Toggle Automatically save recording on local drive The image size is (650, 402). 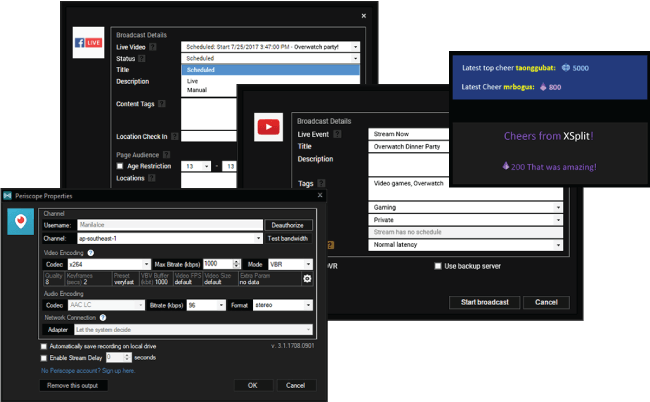pyautogui.click(x=44, y=346)
